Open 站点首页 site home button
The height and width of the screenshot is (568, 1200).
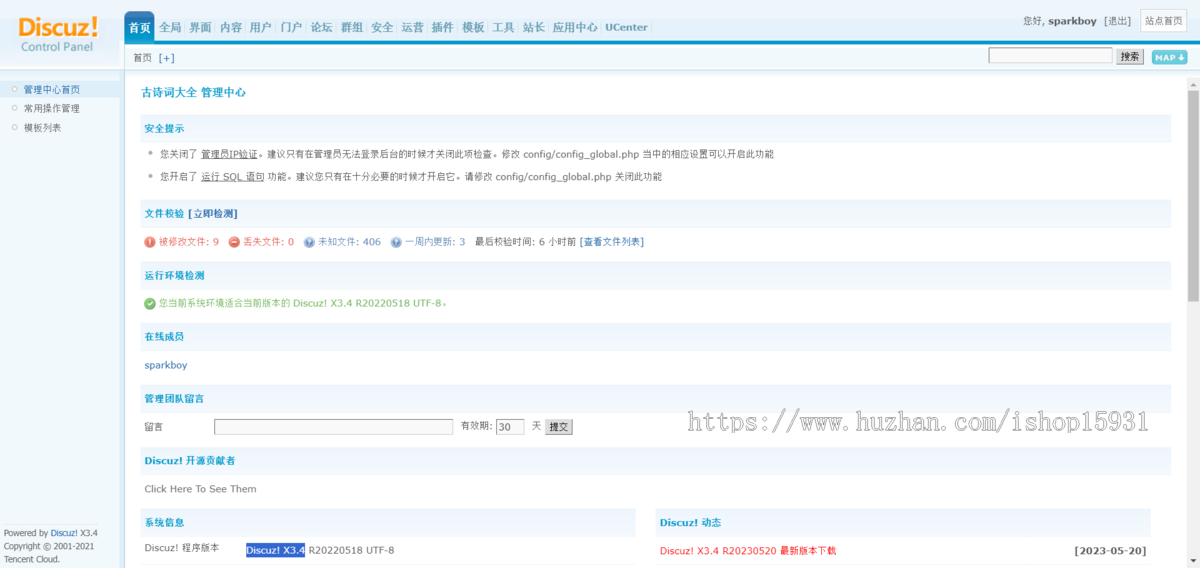click(x=1163, y=21)
